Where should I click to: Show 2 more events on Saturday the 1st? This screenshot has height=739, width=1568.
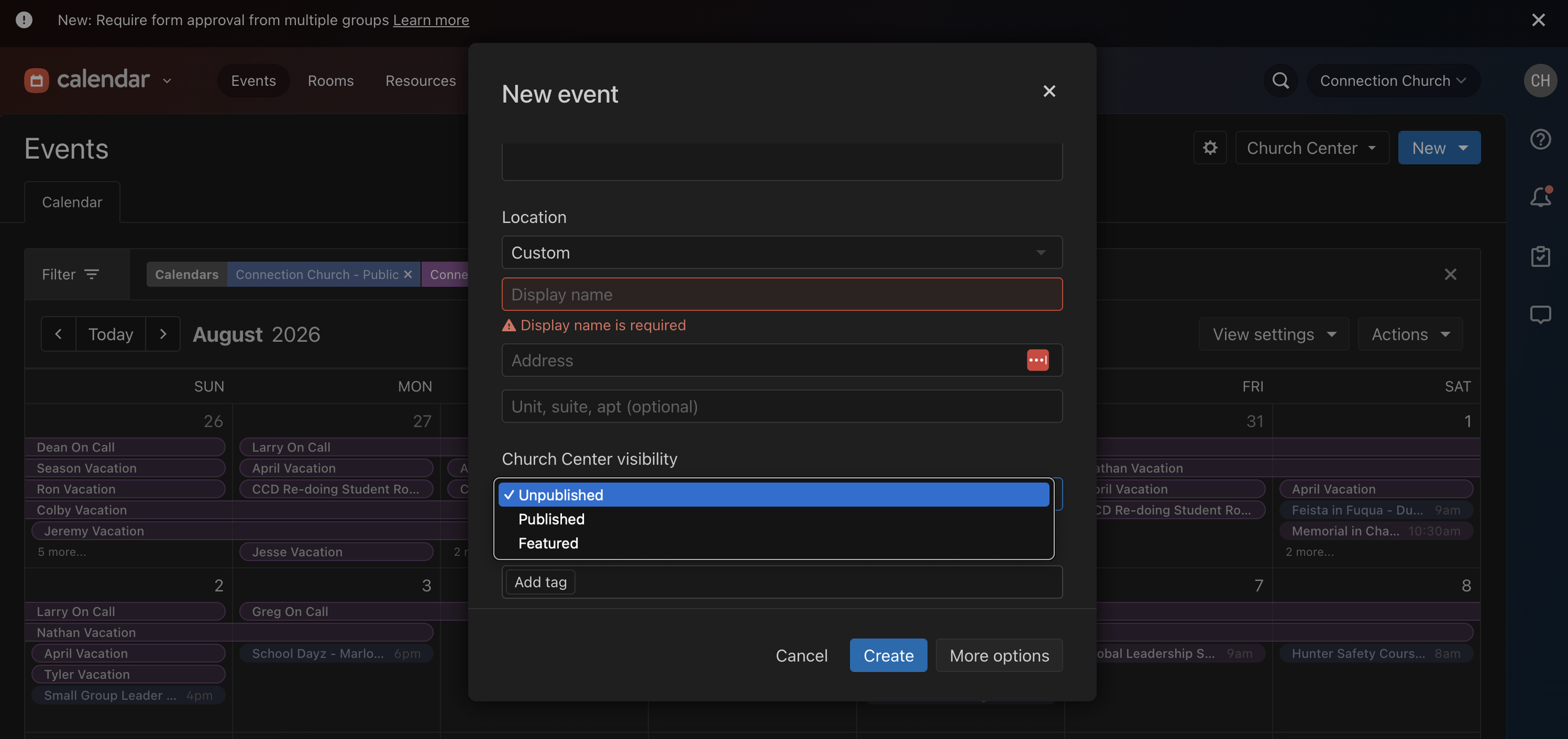(x=1310, y=552)
